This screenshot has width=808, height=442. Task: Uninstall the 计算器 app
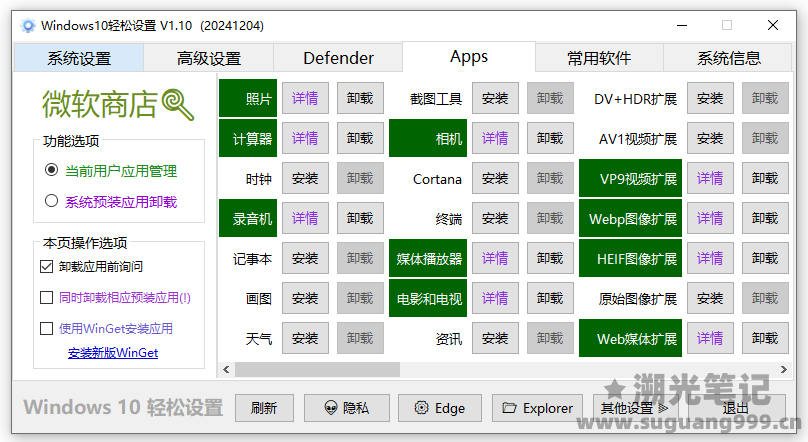point(360,138)
